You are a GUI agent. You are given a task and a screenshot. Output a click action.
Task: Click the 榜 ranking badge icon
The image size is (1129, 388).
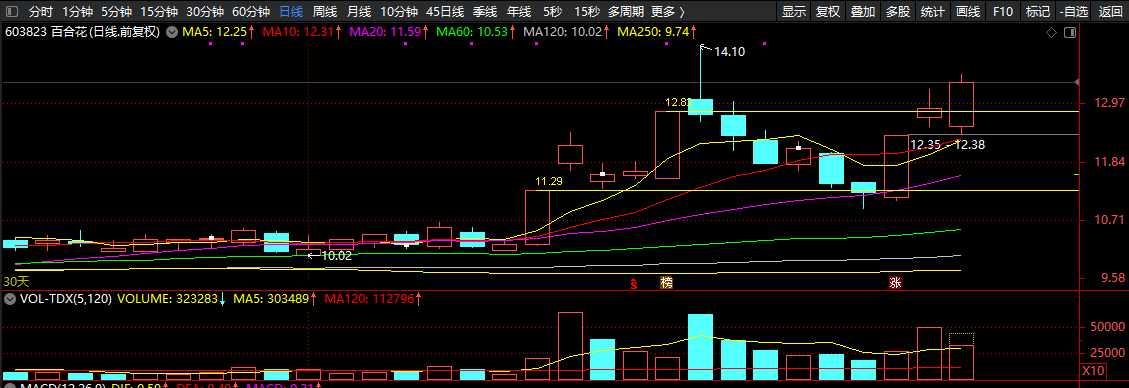pos(666,283)
